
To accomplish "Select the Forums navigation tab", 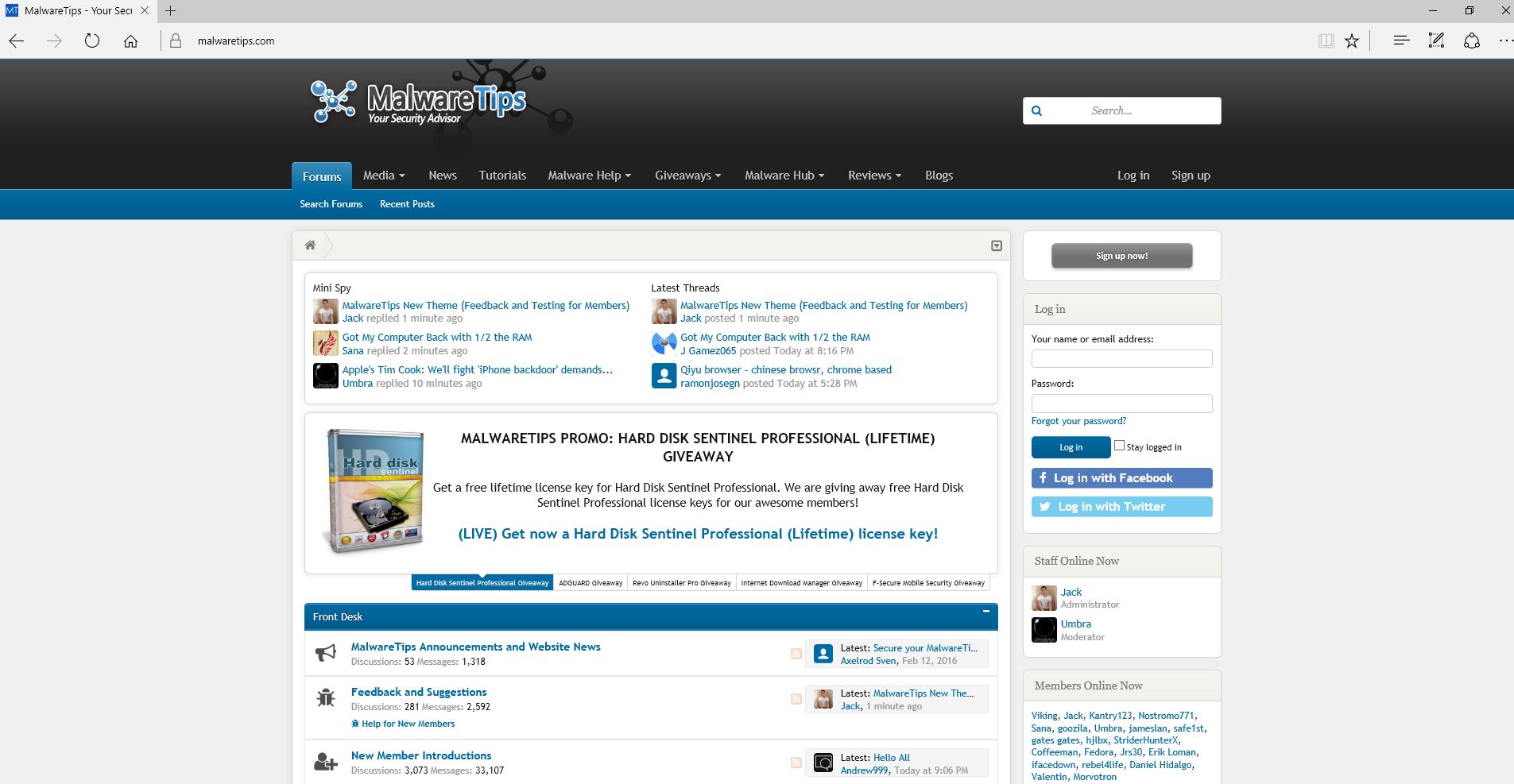I will [322, 176].
